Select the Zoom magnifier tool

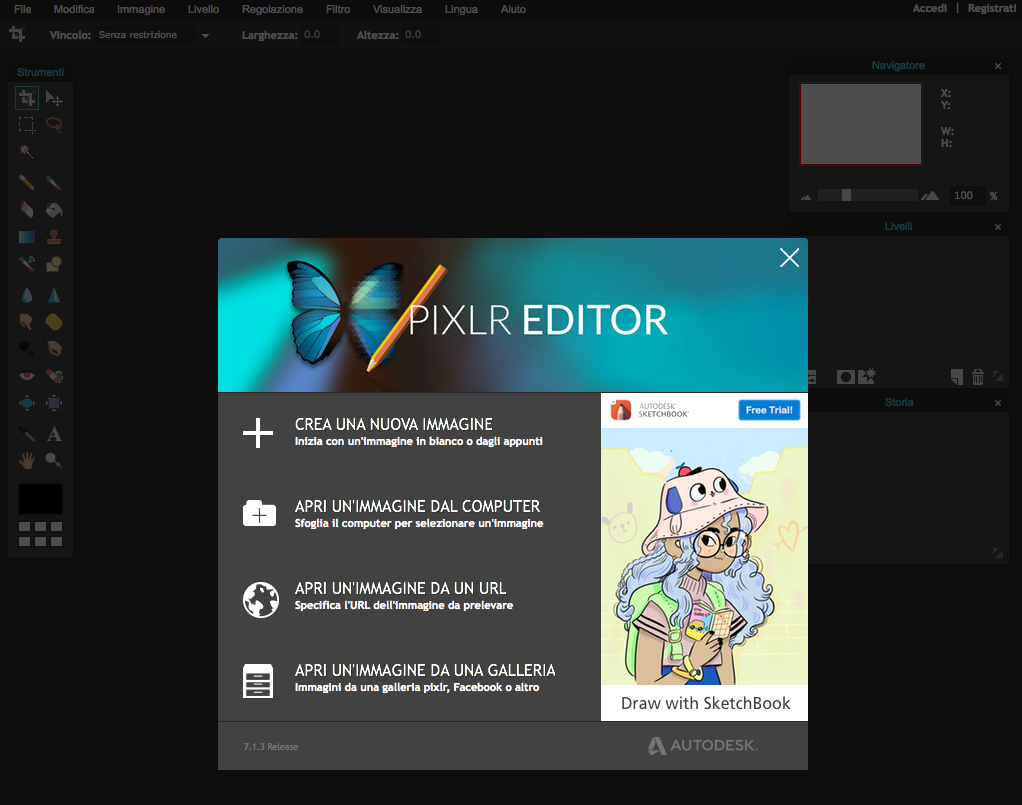[54, 461]
